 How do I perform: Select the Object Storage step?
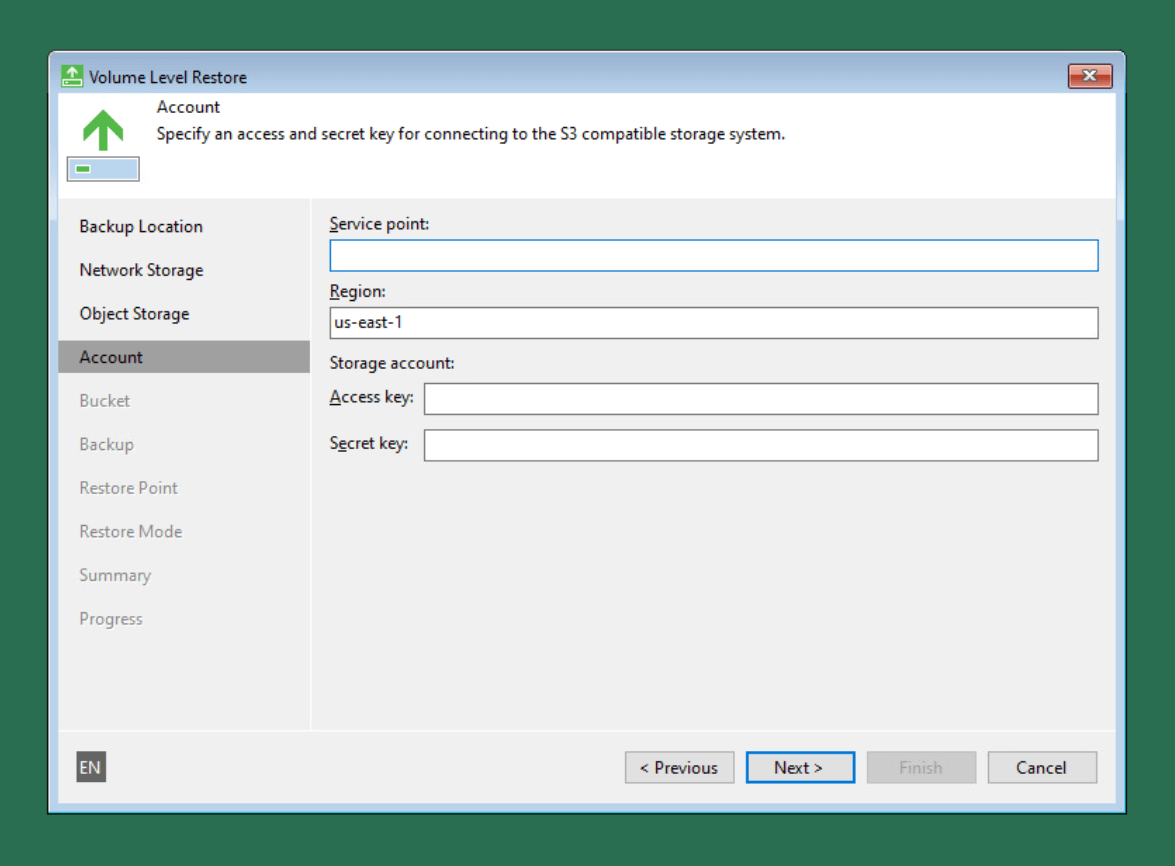pos(134,314)
